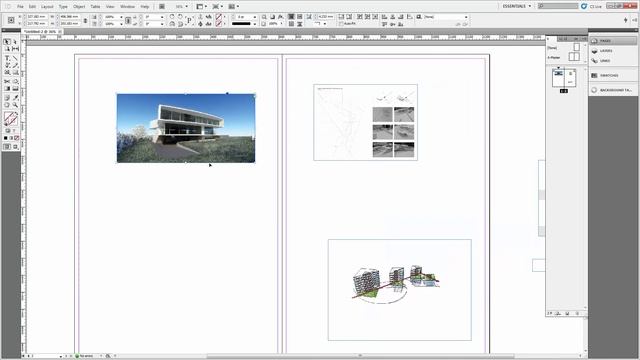Select the Page tool
Image resolution: width=640 pixels, height=360 pixels.
[x=7, y=49]
